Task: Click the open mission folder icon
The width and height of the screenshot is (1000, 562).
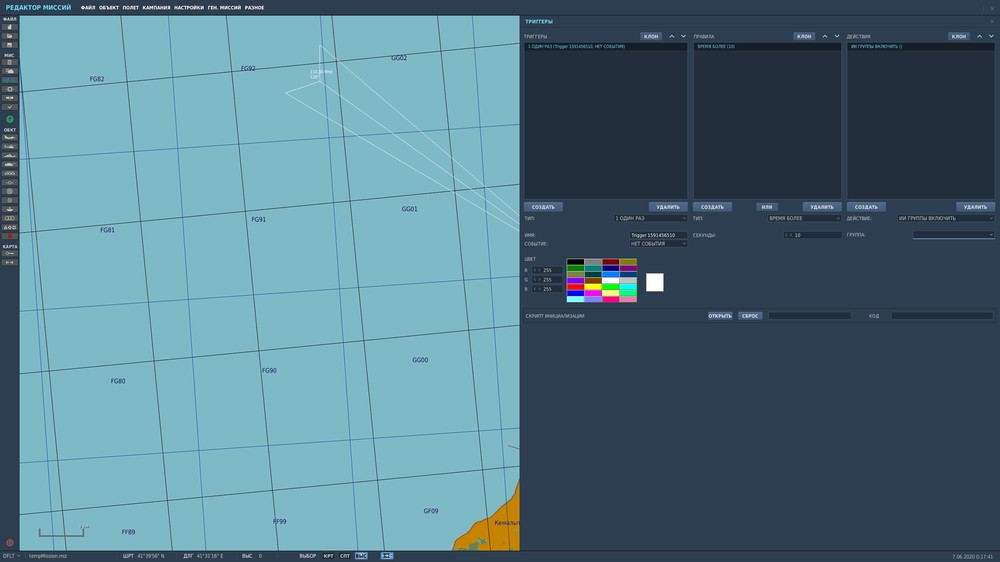Action: [10, 36]
